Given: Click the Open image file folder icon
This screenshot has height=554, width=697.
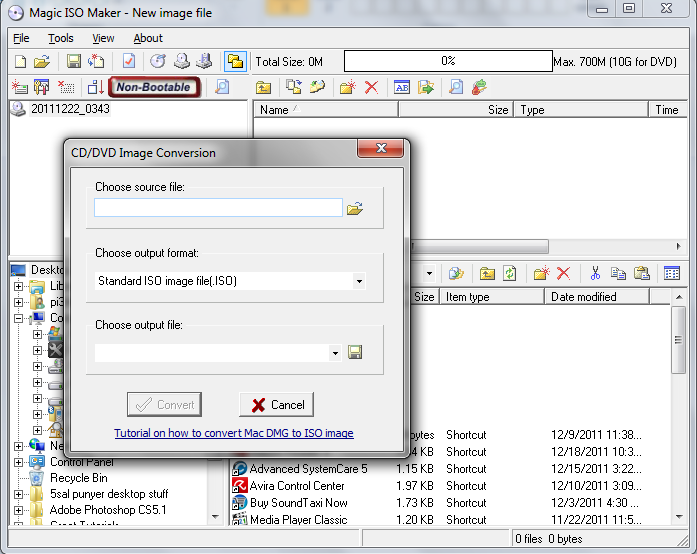Looking at the screenshot, I should [x=42, y=61].
